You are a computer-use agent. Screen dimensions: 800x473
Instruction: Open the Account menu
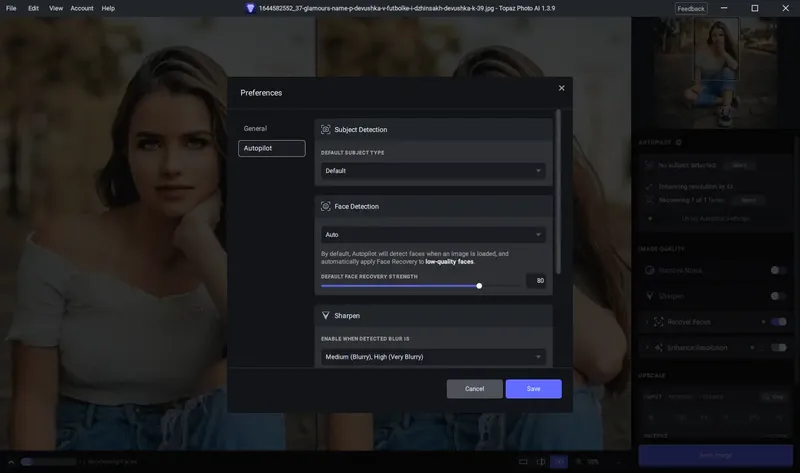[82, 8]
